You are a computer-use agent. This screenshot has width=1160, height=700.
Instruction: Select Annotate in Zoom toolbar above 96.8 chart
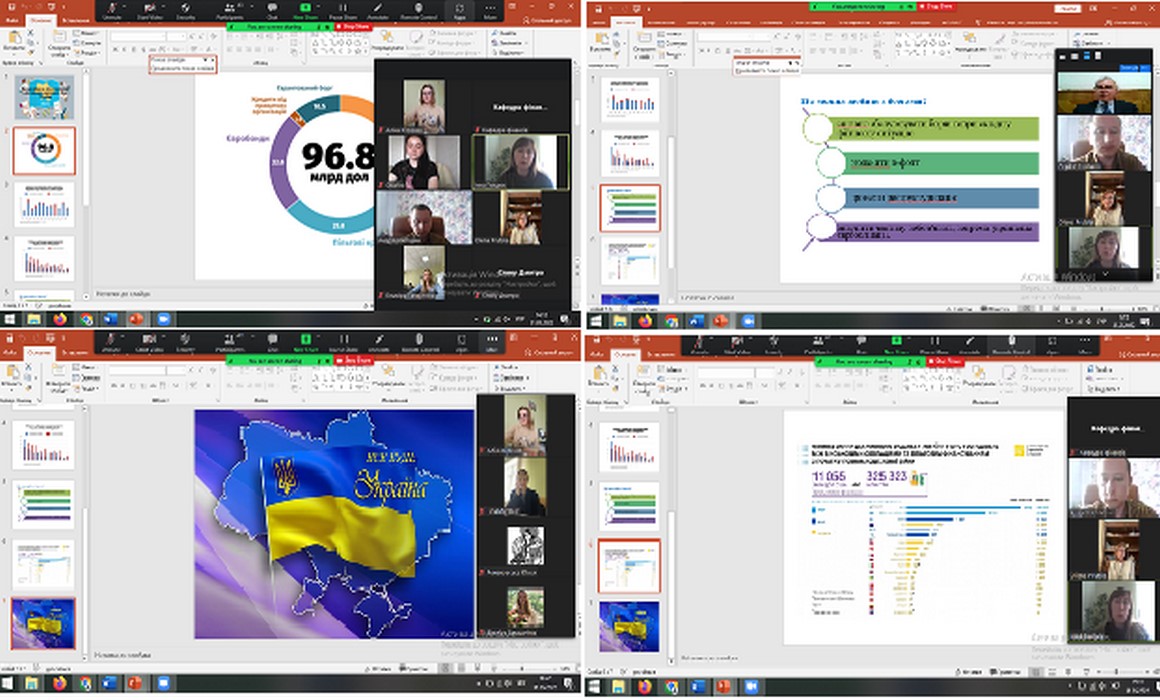379,9
